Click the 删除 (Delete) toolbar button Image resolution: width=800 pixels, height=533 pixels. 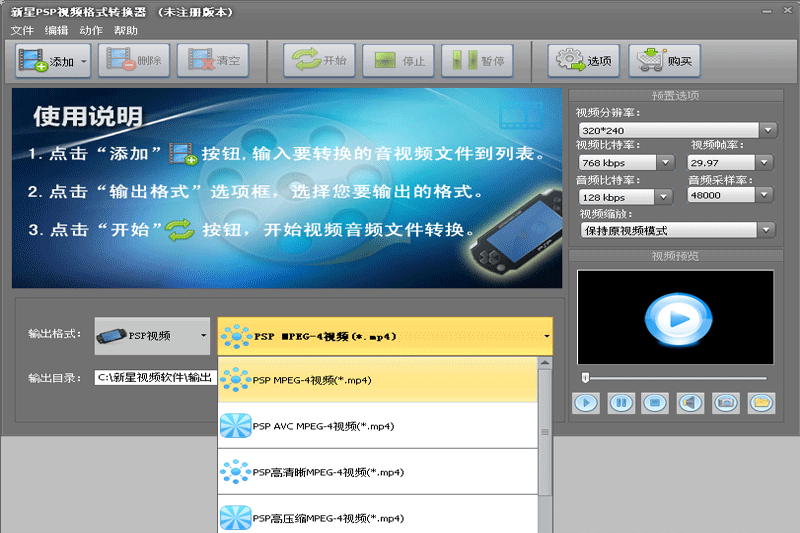(134, 60)
